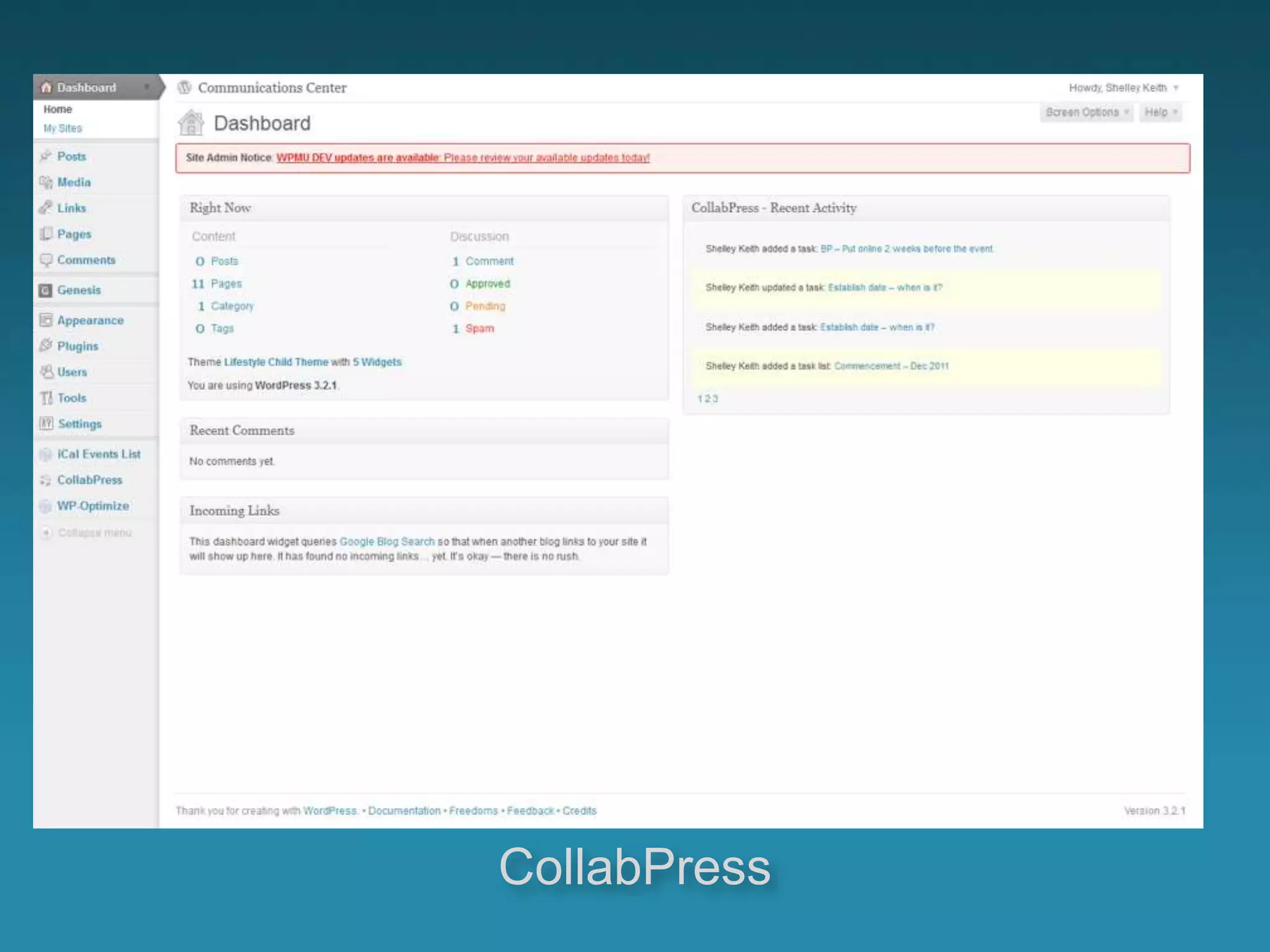Click the Spam comments link
This screenshot has height=952, width=1270.
coord(479,328)
